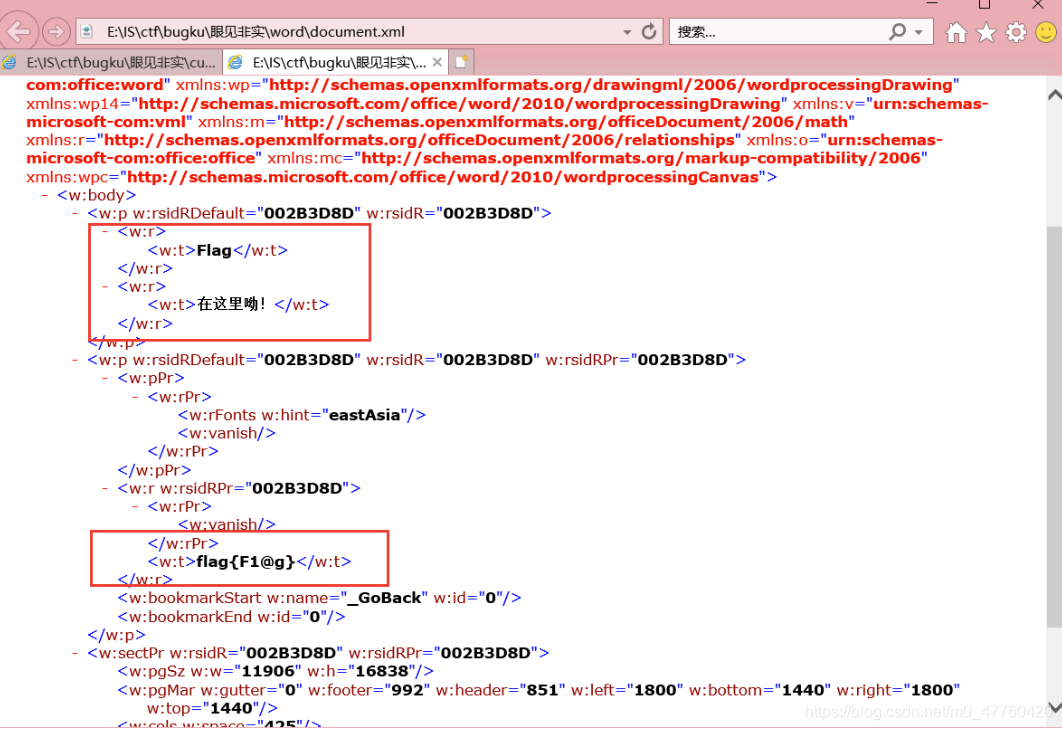
Task: Collapse the w:rPr node under w:r rsidRPr
Action: 135,506
